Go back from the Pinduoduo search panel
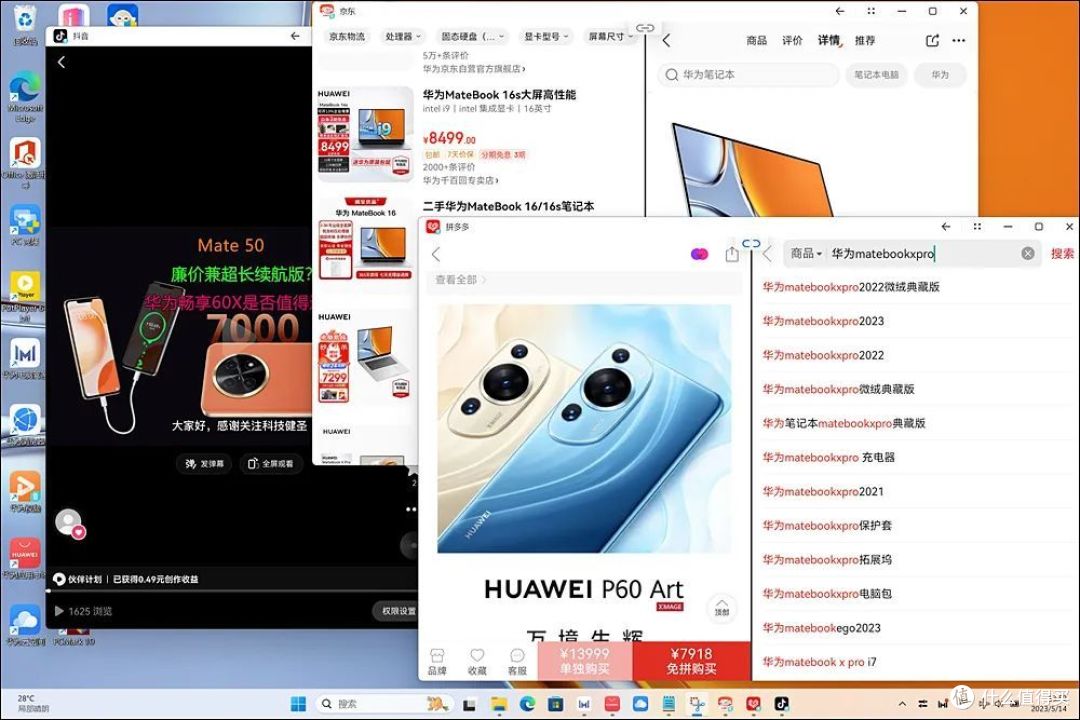Screen dimensions: 1080x720 [x=767, y=254]
